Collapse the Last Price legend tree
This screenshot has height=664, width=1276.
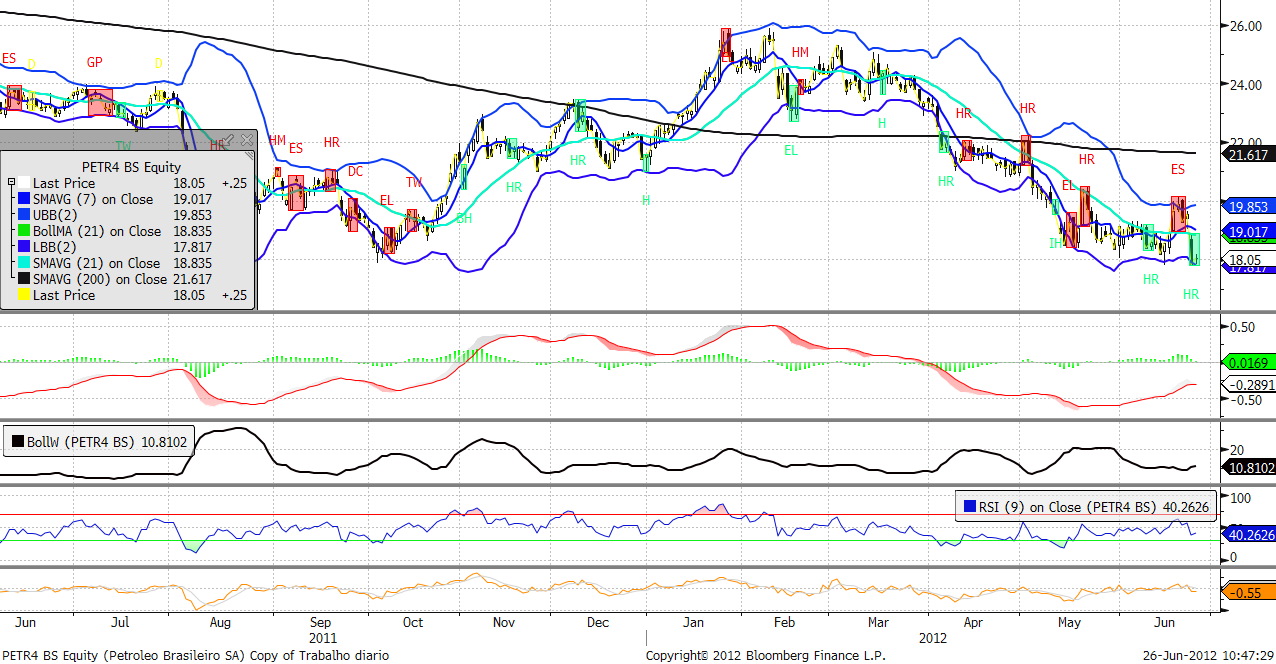coord(11,183)
